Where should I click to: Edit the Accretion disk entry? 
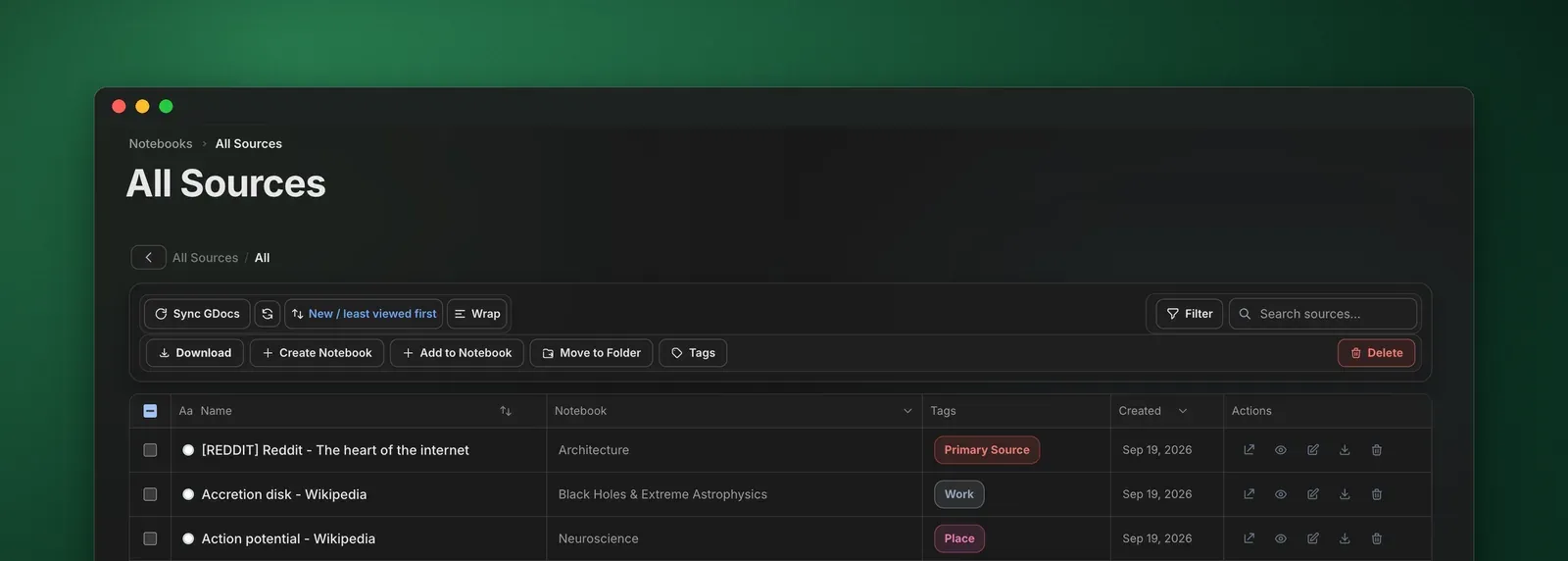[x=1313, y=494]
